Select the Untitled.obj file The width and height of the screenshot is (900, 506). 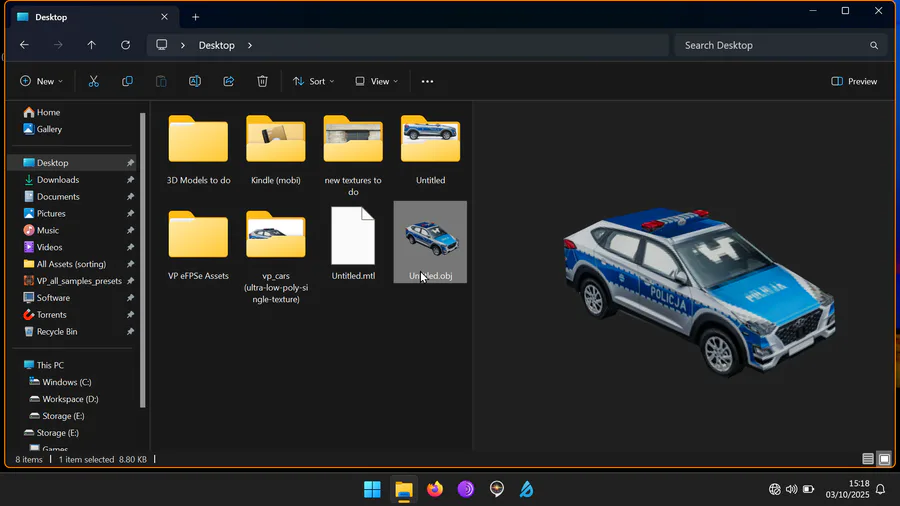[x=430, y=242]
